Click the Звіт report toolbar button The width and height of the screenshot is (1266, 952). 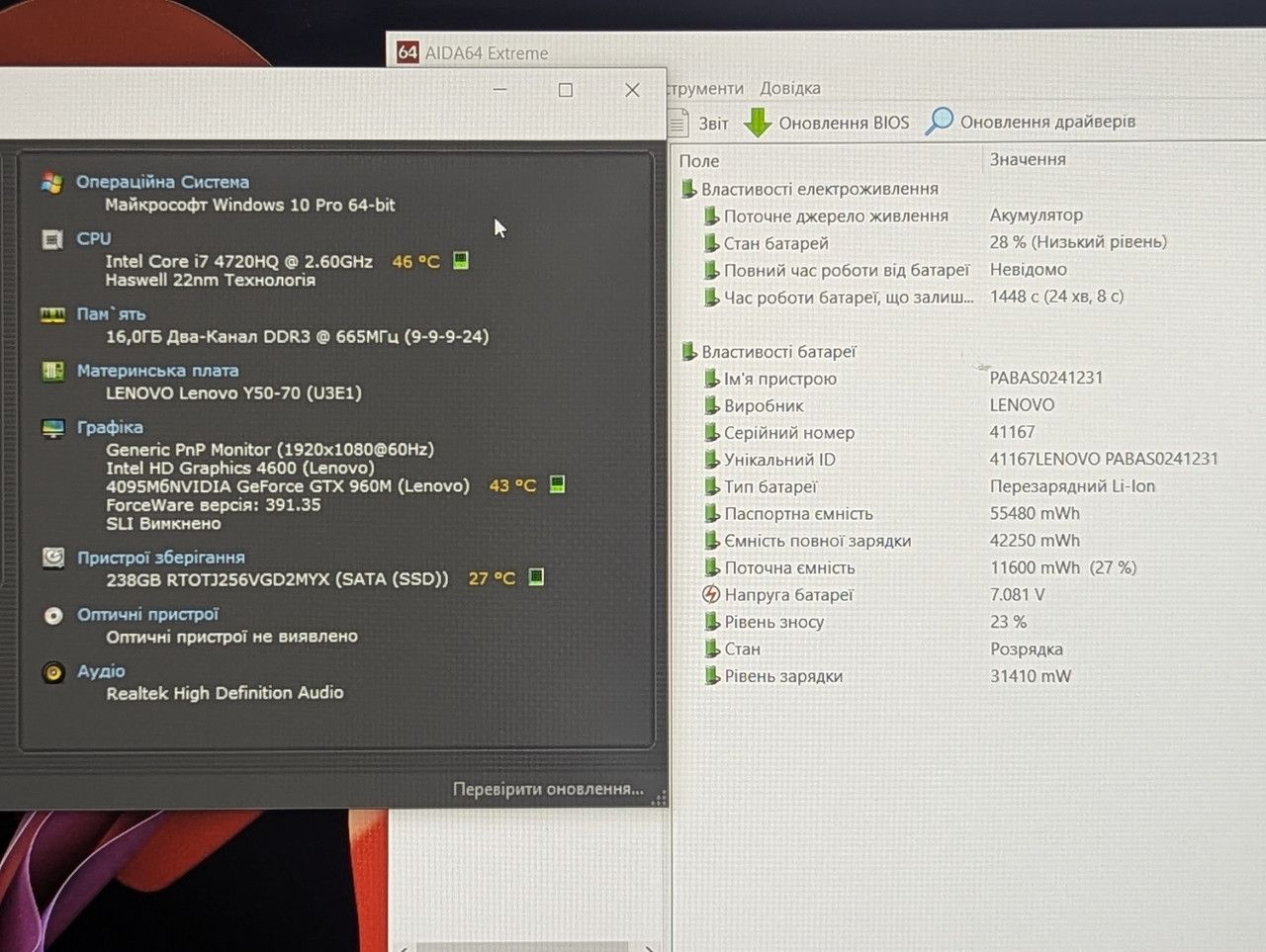(x=699, y=123)
